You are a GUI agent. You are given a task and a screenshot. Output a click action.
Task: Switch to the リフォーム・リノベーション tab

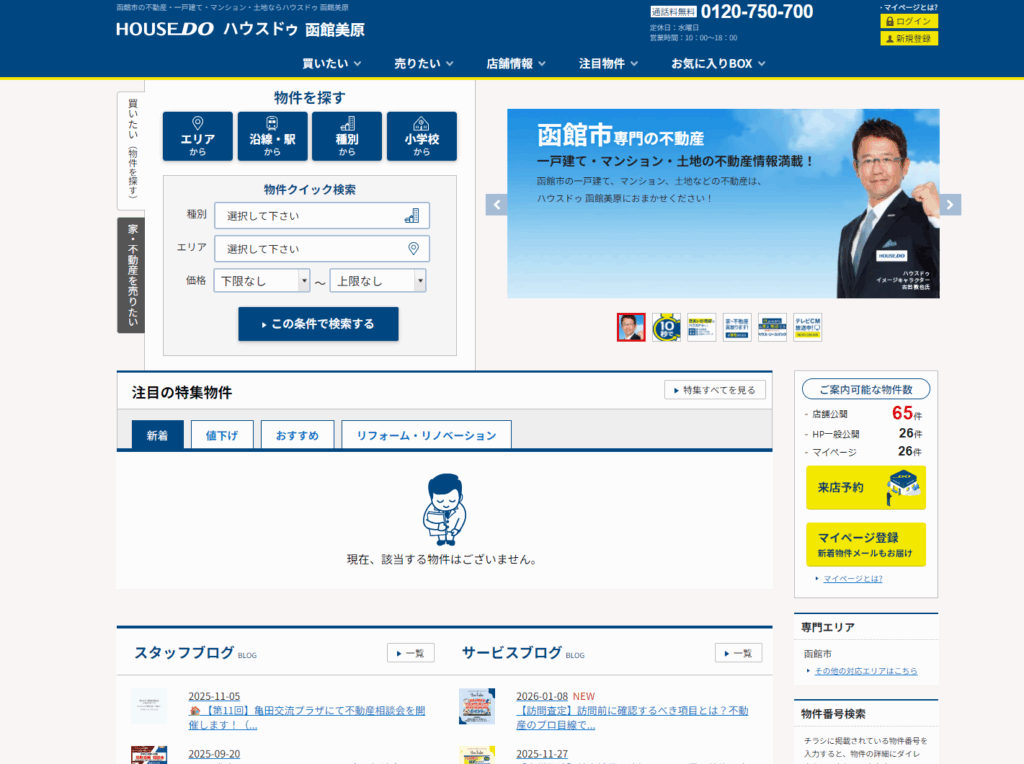point(426,435)
